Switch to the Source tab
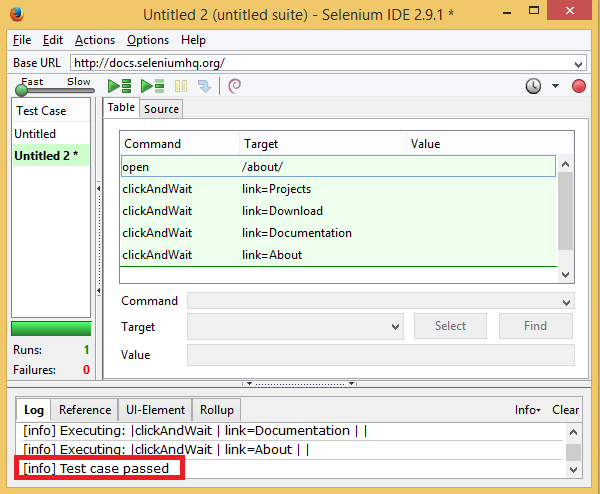 161,109
